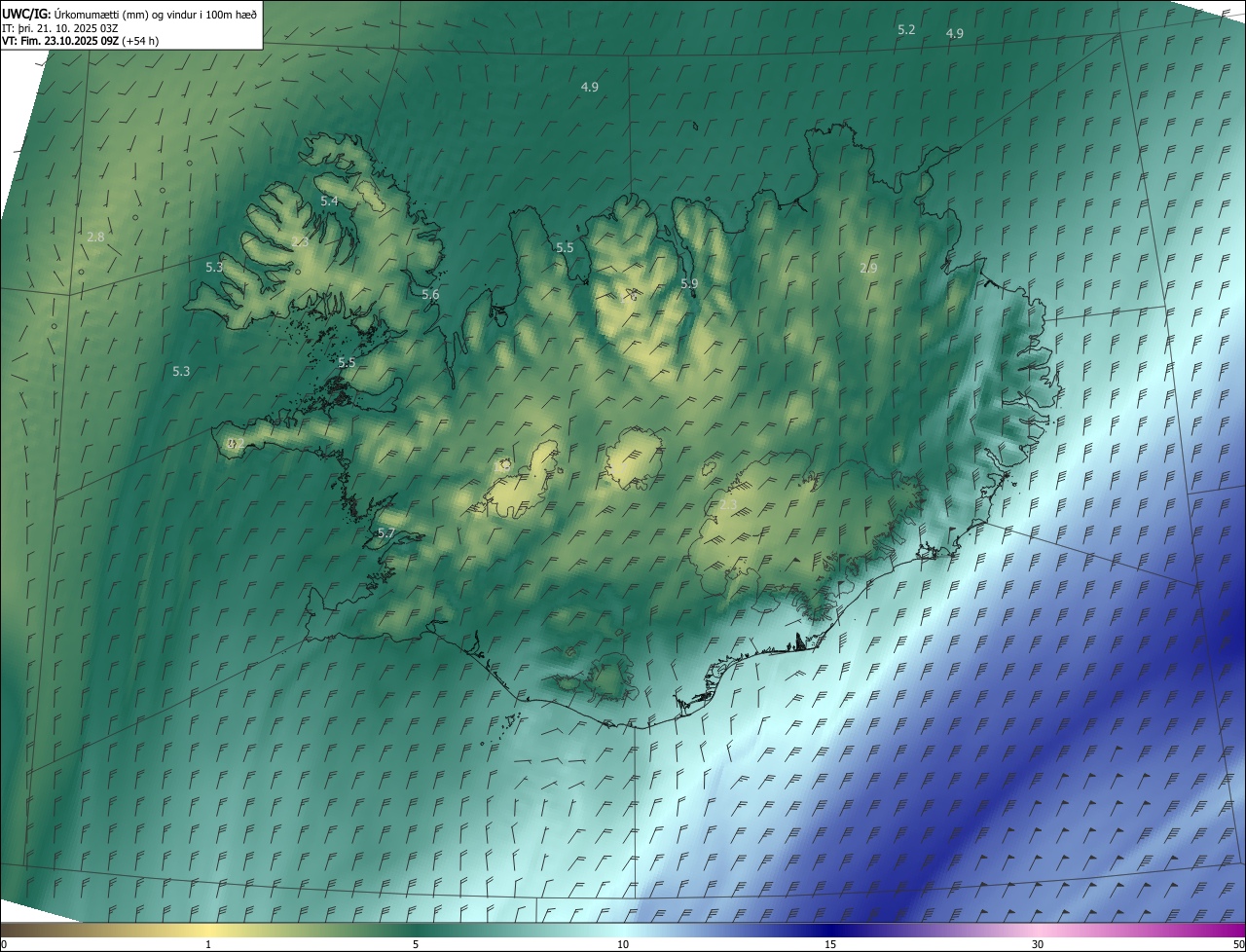
Task: Select the valid time "VT: Fim. 23.10.2025 09Z"
Action: click(x=59, y=41)
